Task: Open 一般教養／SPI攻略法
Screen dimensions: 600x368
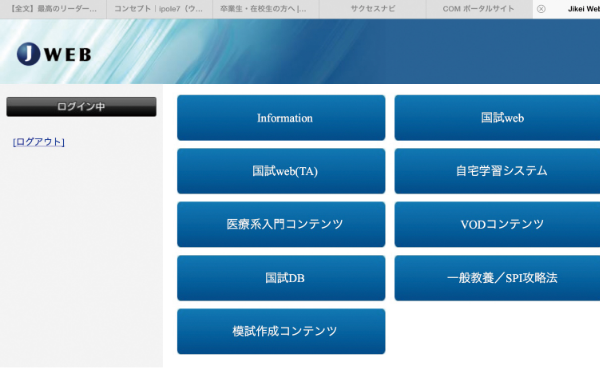Action: [x=497, y=278]
